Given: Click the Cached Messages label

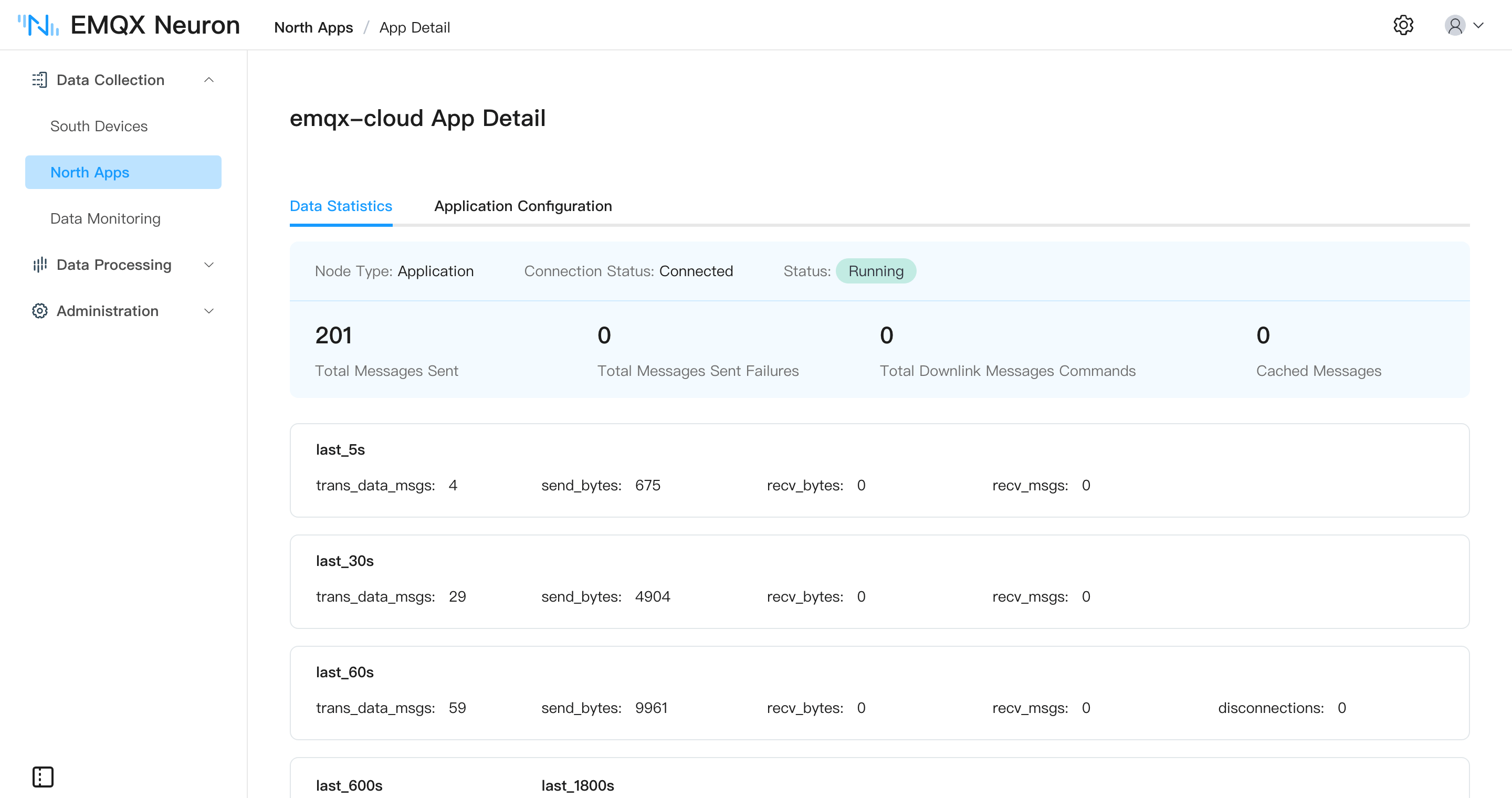Looking at the screenshot, I should tap(1318, 371).
